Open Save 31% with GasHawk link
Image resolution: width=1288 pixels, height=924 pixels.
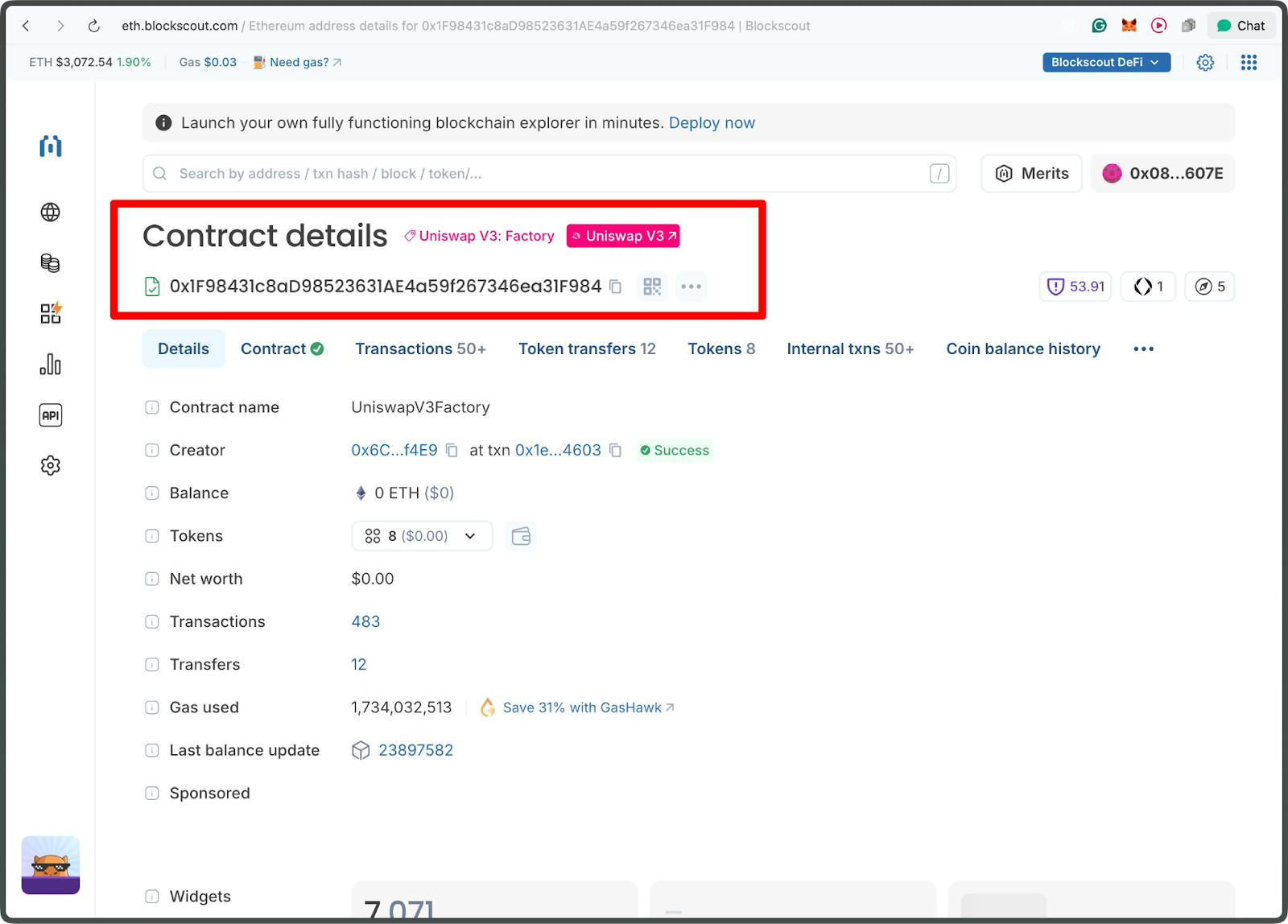pos(585,707)
